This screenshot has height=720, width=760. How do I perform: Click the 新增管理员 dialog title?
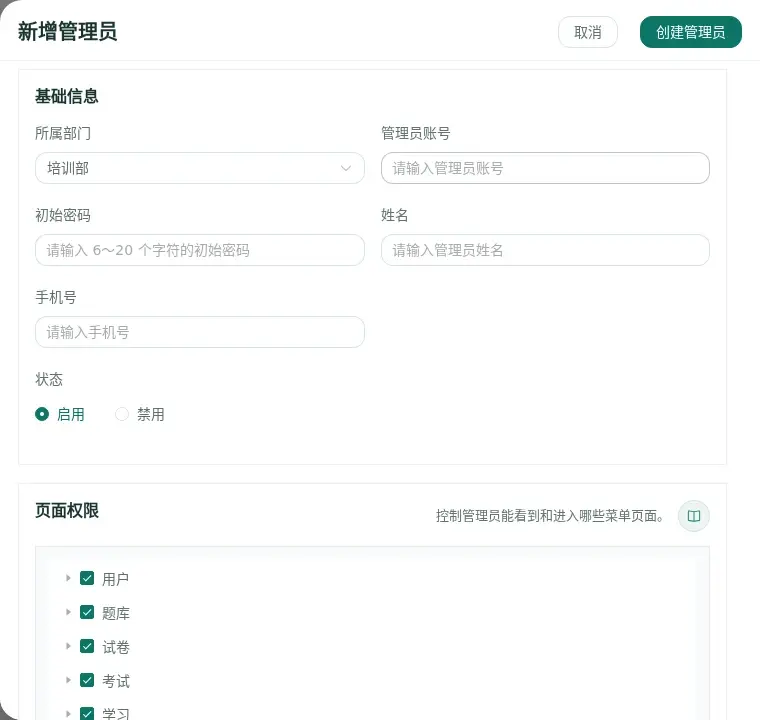point(67,32)
